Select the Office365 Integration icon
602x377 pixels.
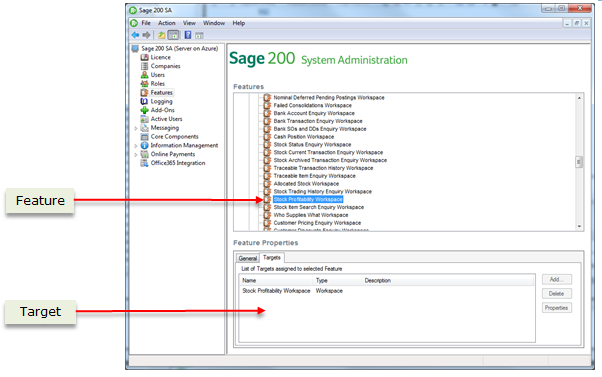pyautogui.click(x=144, y=163)
